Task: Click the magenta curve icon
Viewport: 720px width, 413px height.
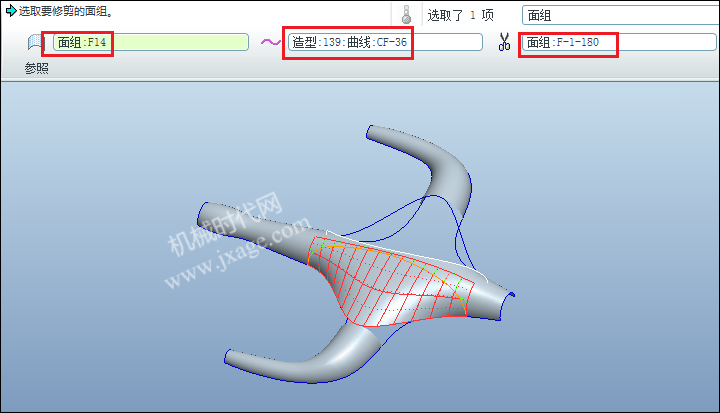Action: 270,42
